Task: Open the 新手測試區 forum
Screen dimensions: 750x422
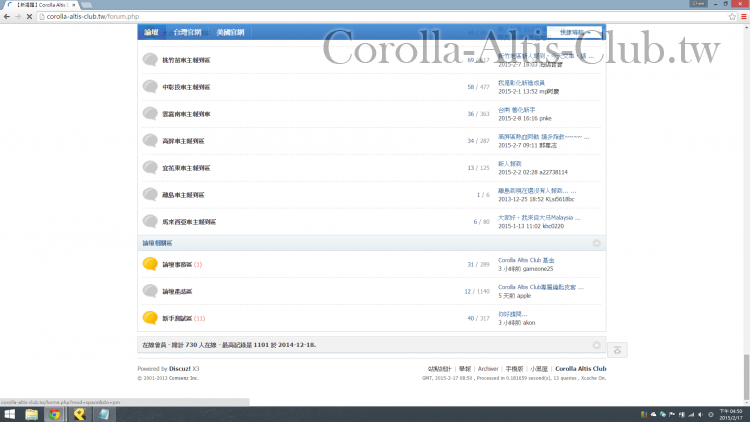Action: [177, 318]
